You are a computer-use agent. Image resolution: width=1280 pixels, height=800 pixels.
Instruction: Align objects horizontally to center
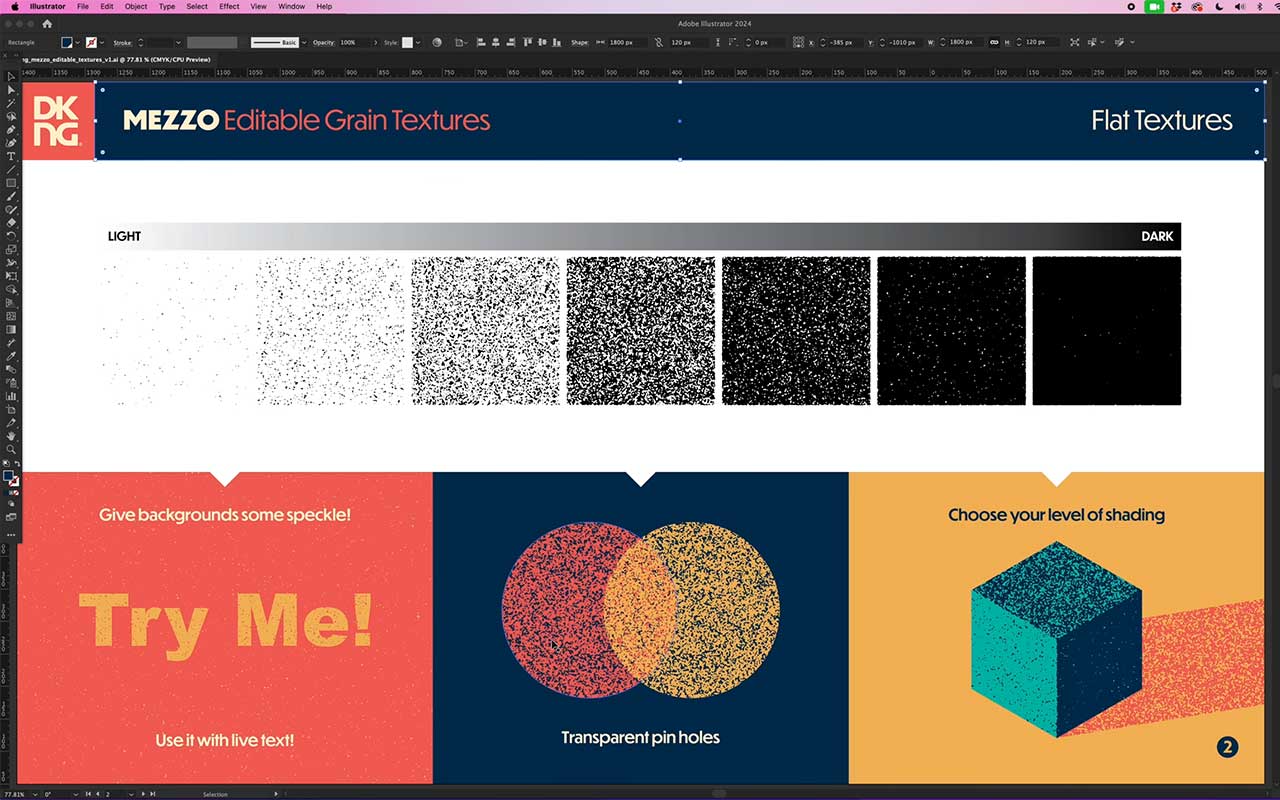pos(495,42)
